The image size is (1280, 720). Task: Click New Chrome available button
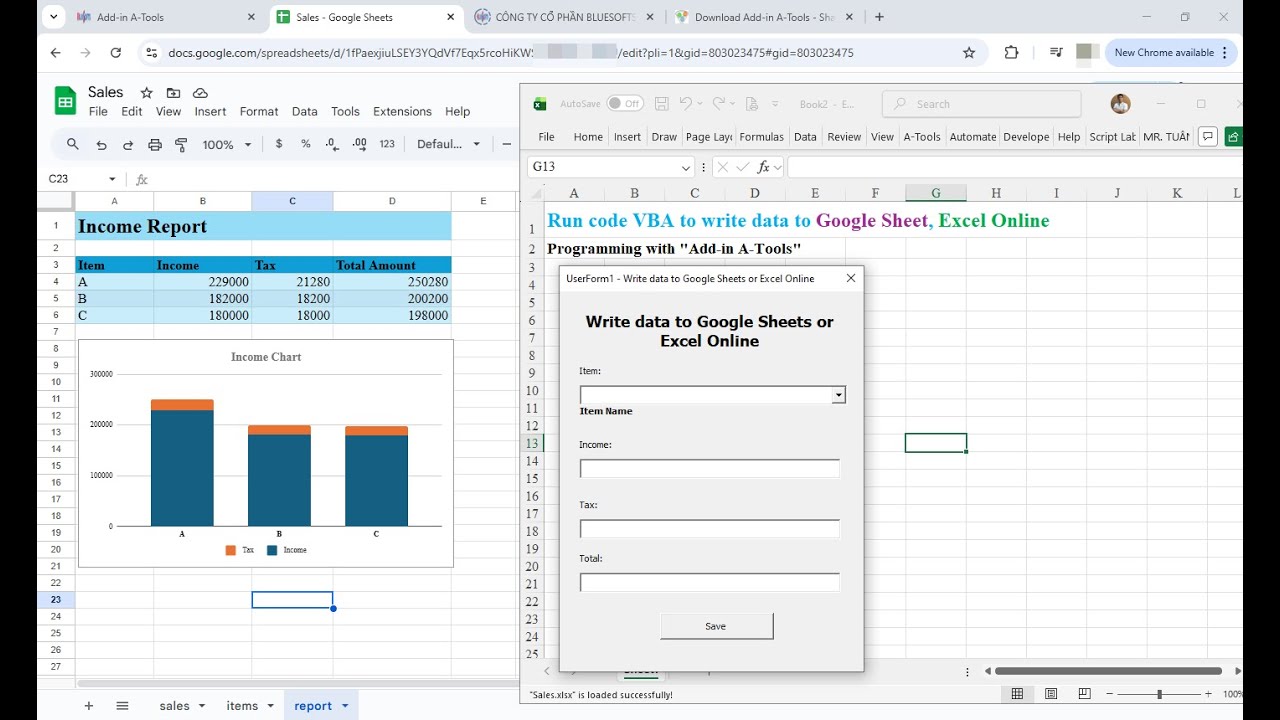pos(1171,53)
